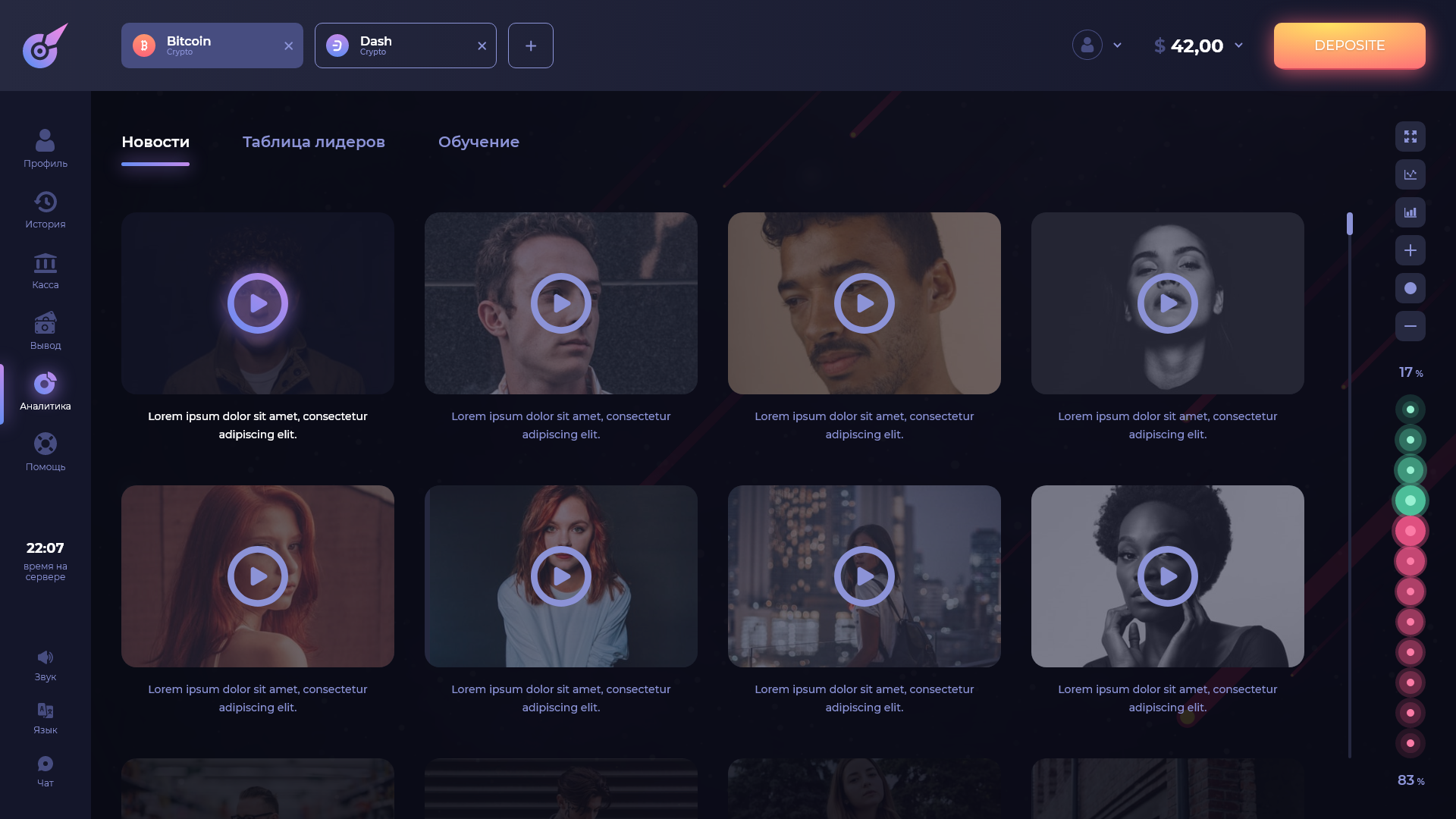1456x819 pixels.
Task: Expand the user account dropdown arrow
Action: (1117, 45)
